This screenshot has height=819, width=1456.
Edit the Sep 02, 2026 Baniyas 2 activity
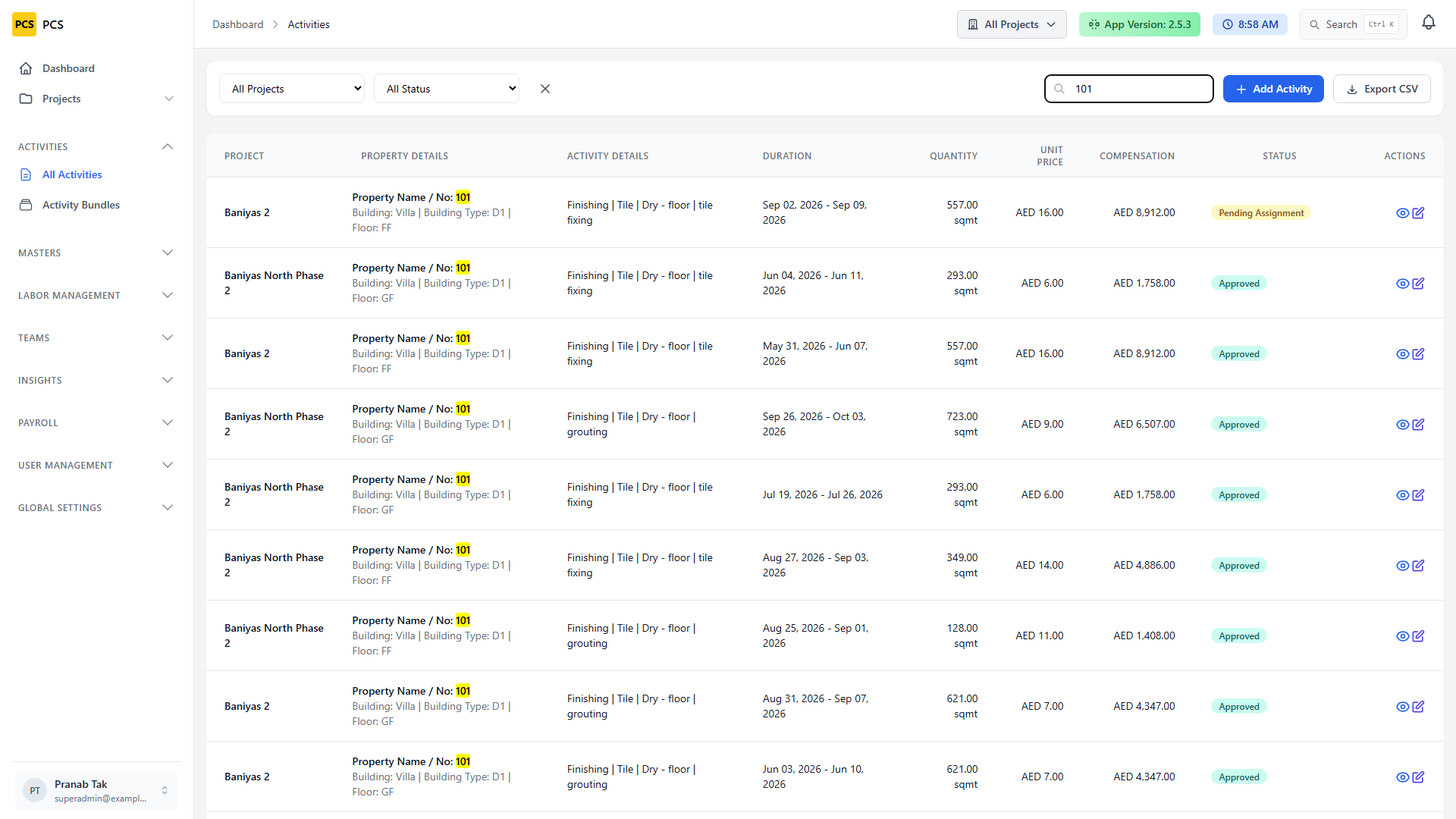pyautogui.click(x=1418, y=213)
